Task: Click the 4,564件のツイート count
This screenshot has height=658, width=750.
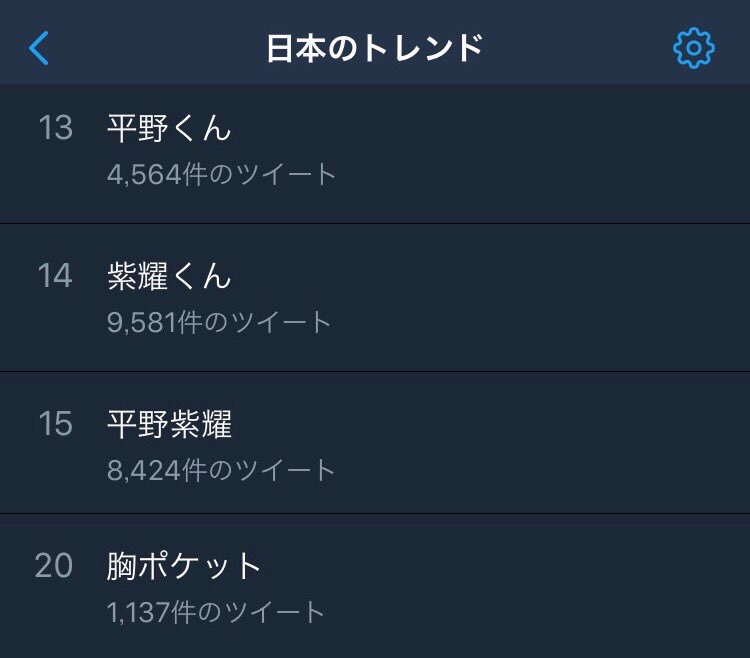Action: coord(222,175)
